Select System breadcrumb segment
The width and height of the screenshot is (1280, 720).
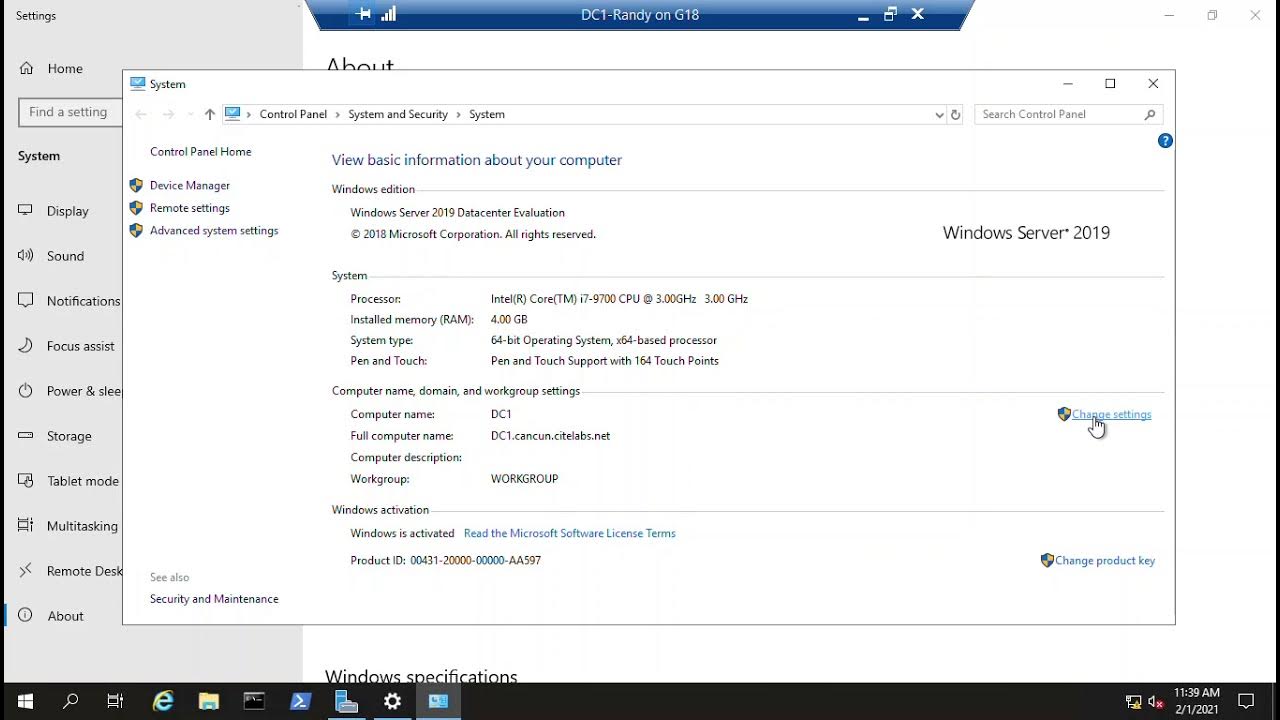coord(487,114)
